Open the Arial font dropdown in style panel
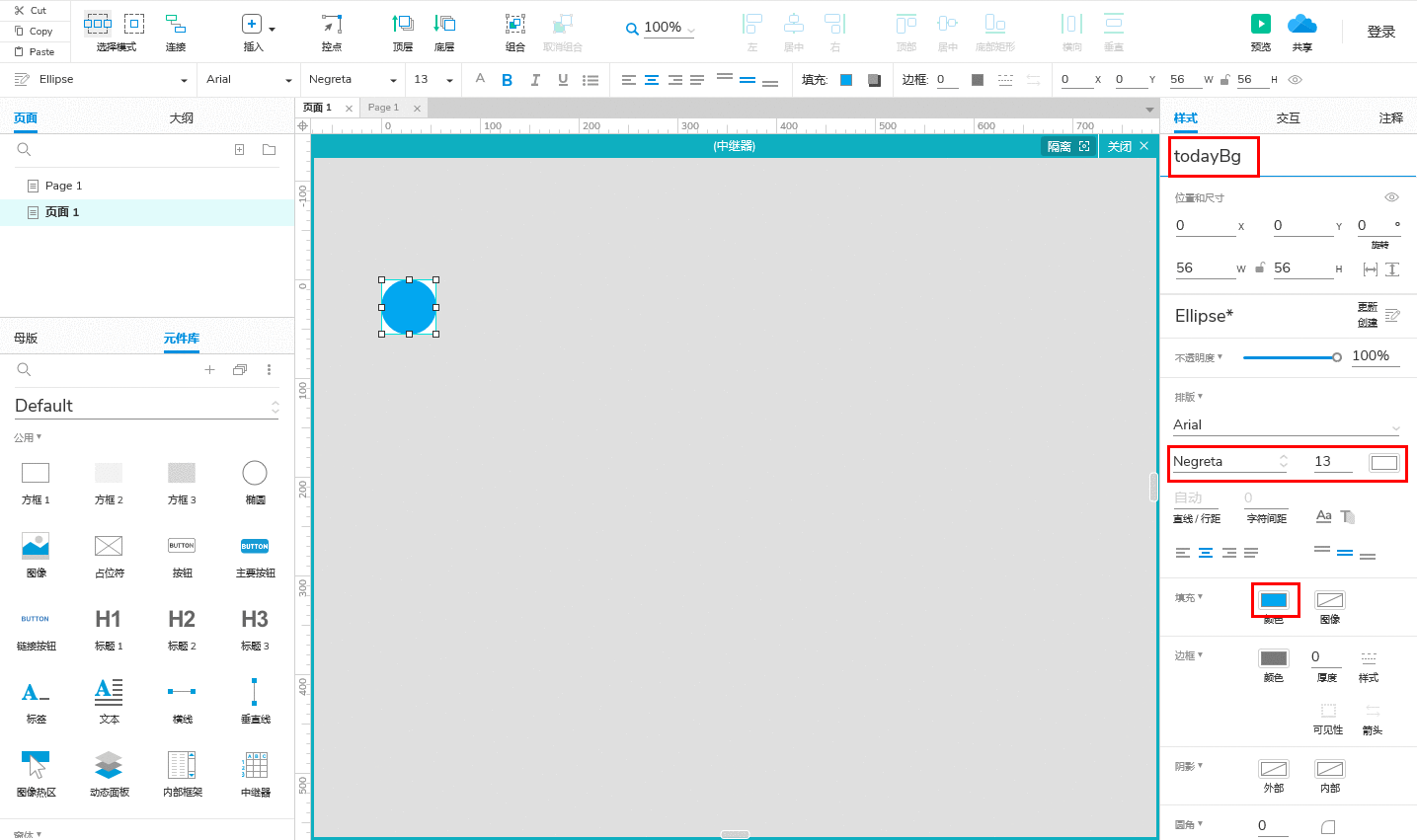This screenshot has width=1417, height=840. pos(1287,425)
